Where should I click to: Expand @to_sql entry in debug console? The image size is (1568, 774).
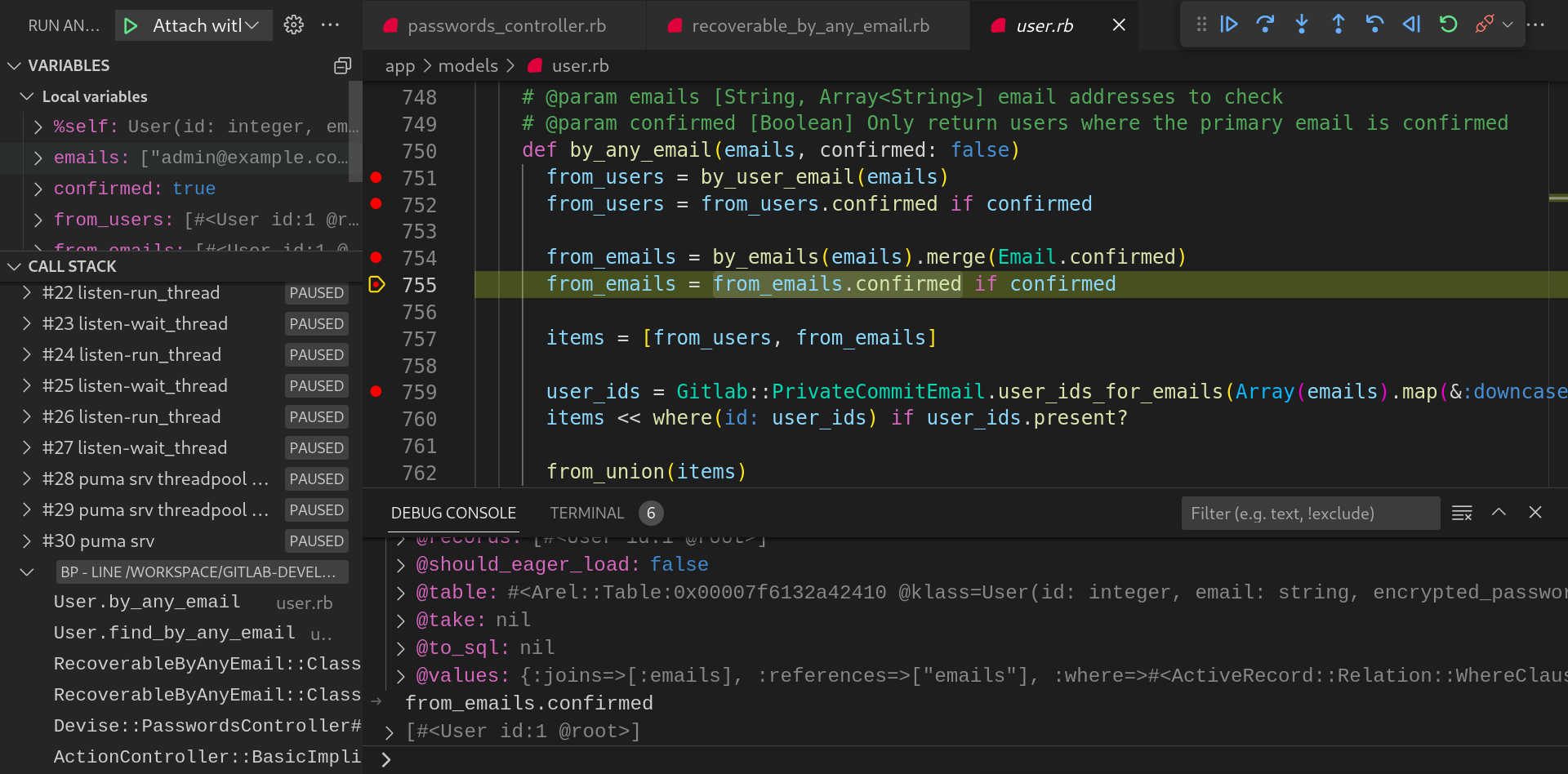point(400,648)
